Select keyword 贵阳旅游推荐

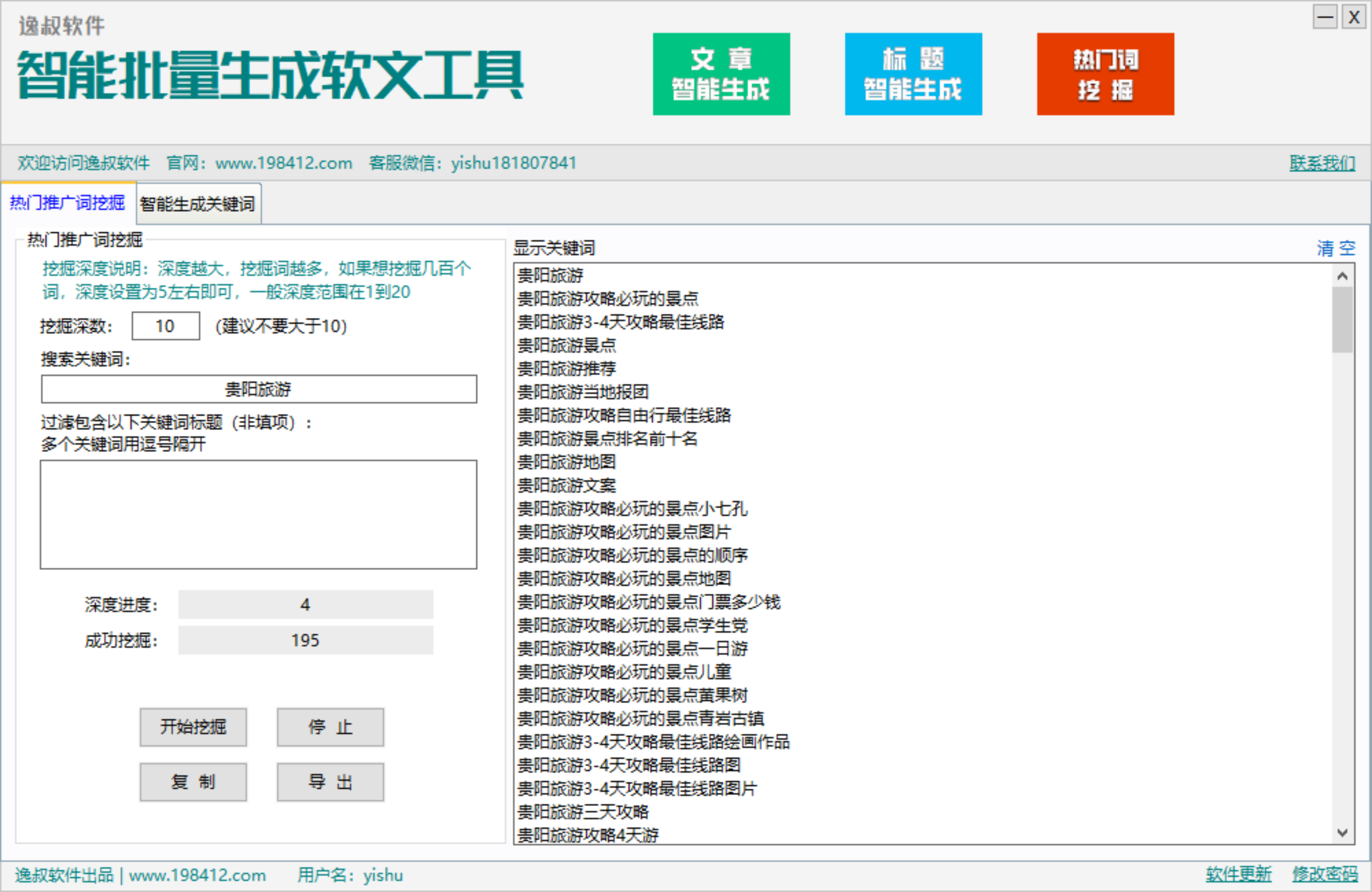point(567,368)
